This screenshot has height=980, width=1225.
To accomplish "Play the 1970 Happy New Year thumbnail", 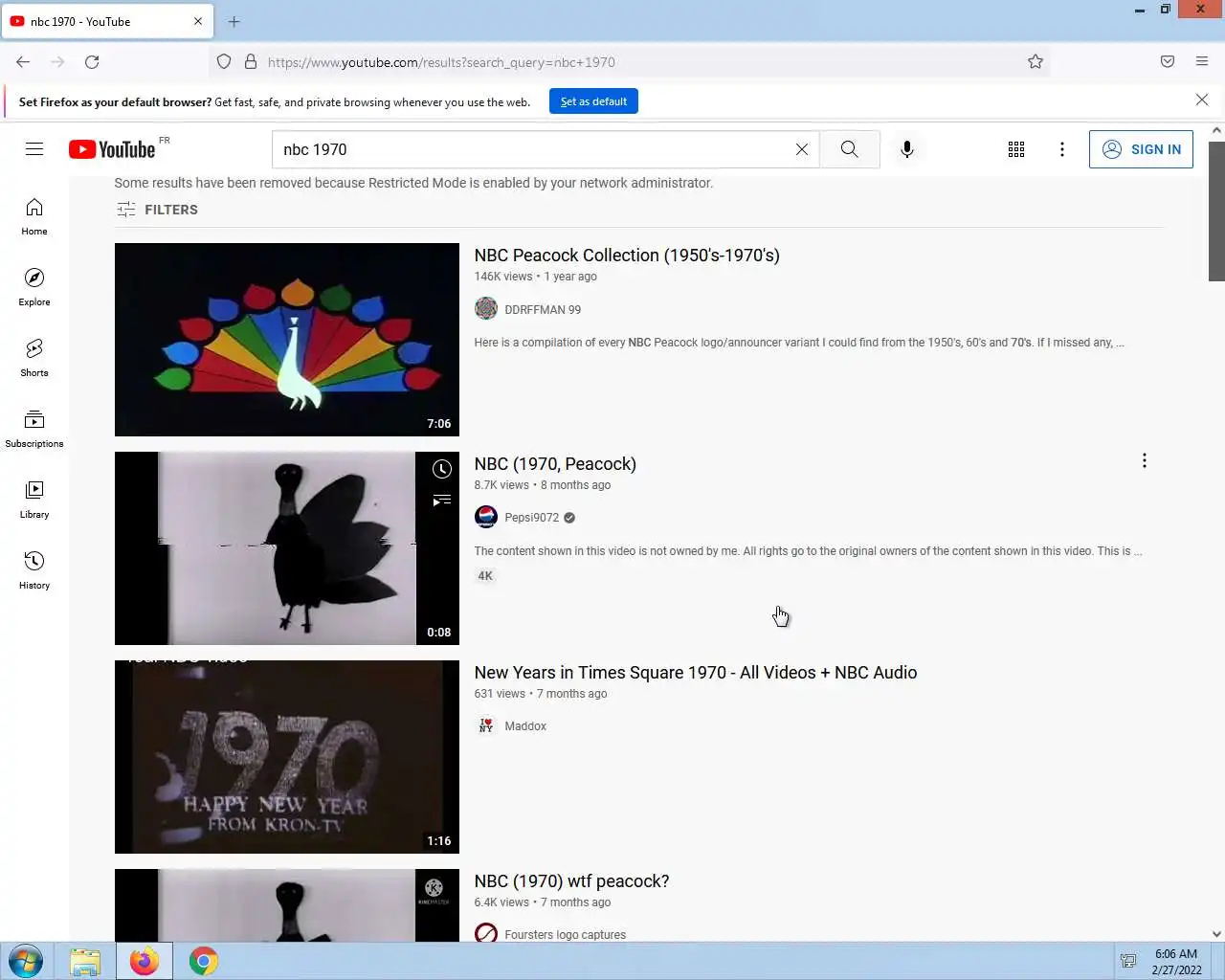I will [287, 757].
